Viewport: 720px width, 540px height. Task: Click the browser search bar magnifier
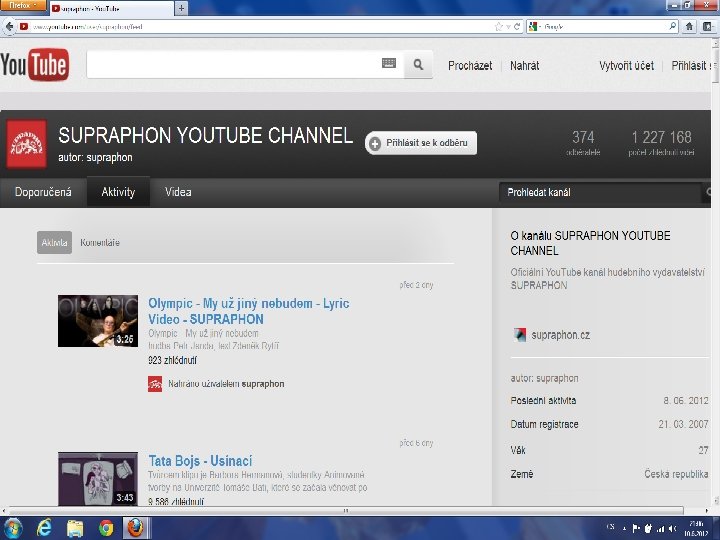[673, 26]
